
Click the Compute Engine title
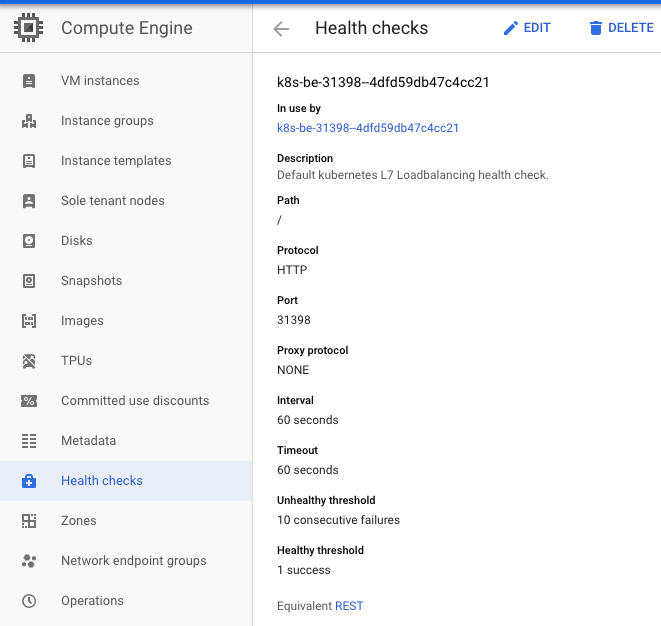[x=127, y=28]
